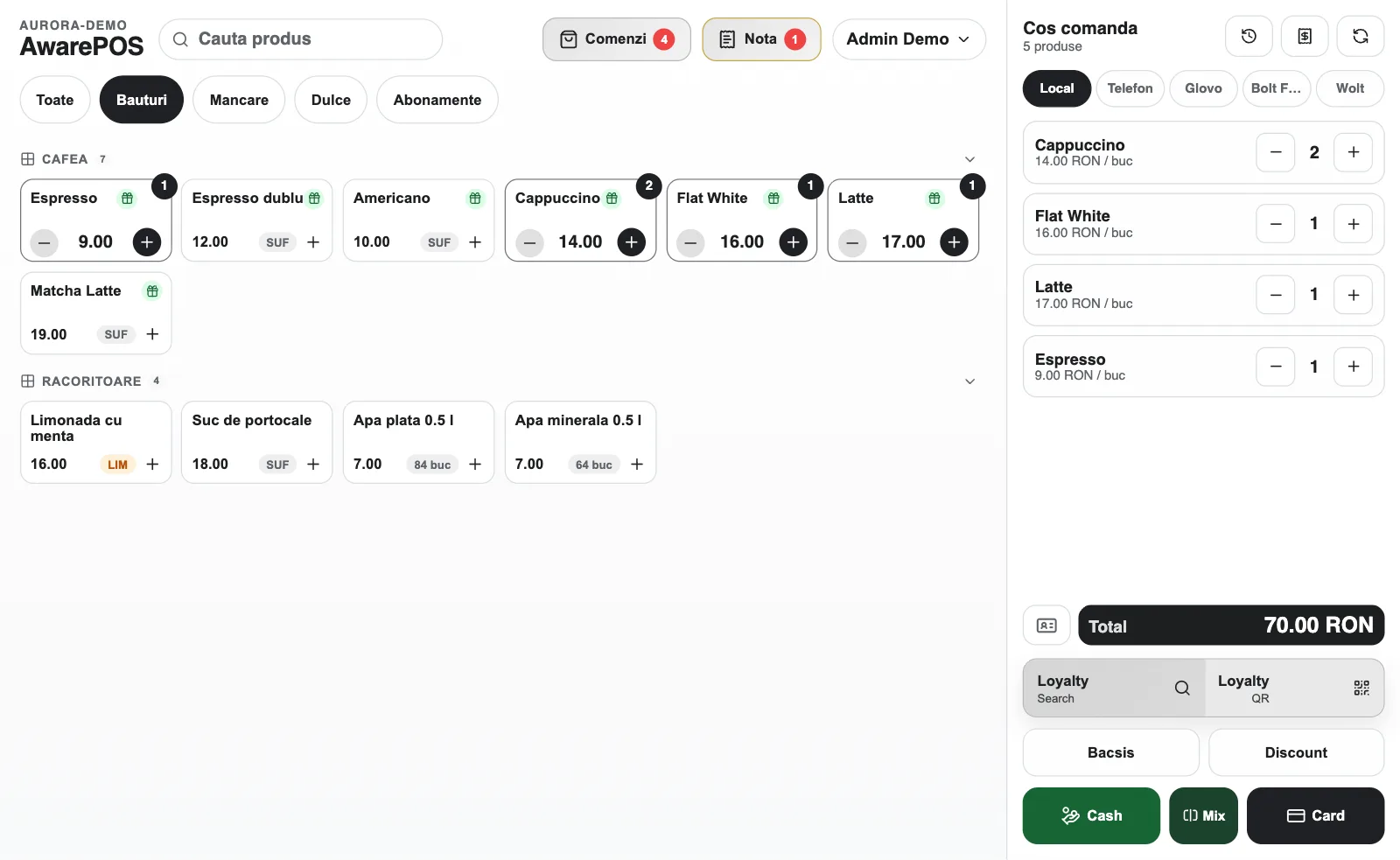Add Limonada cu menta to order

pos(152,465)
